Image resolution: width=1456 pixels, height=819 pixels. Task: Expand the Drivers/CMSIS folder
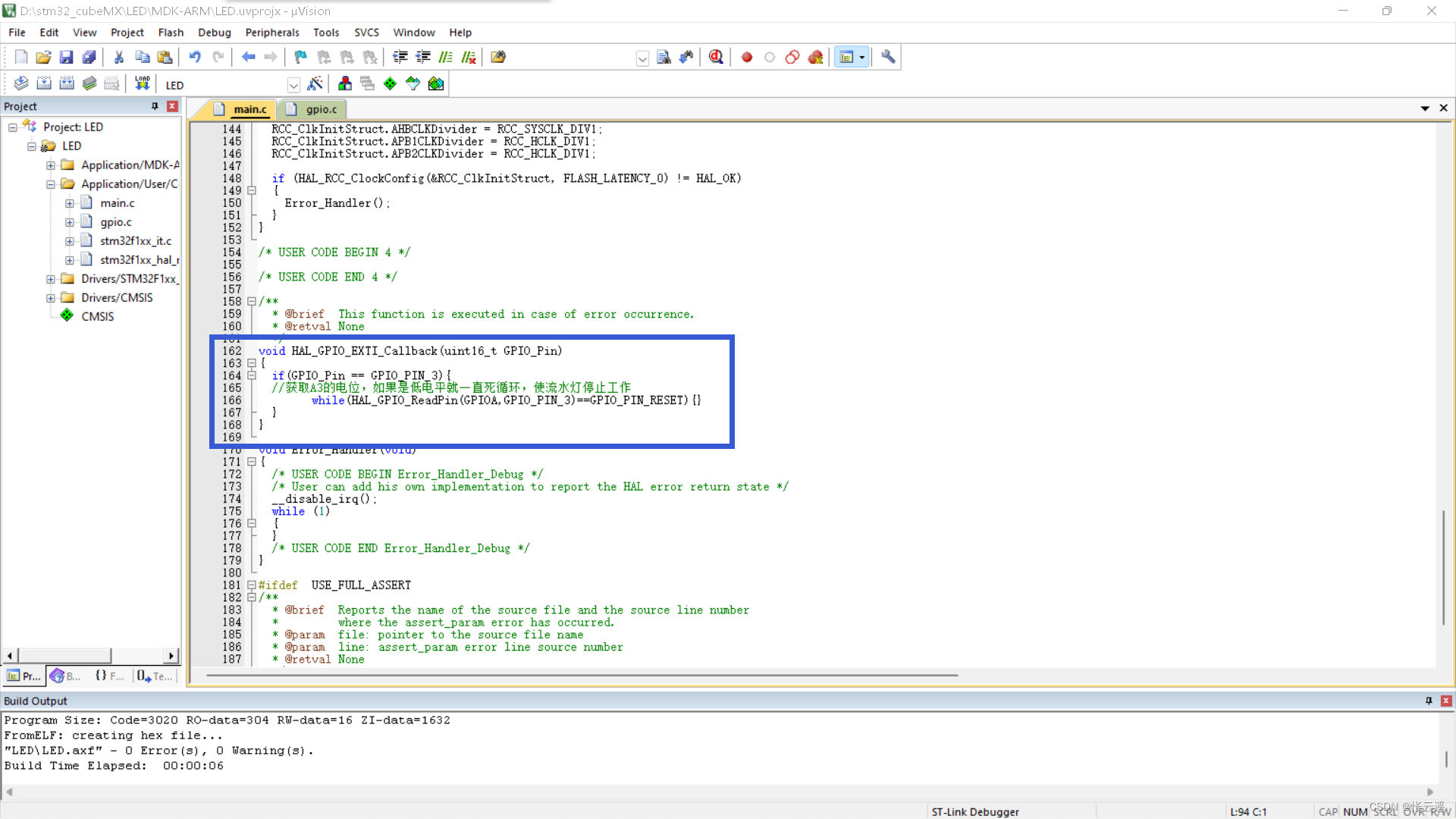[51, 297]
